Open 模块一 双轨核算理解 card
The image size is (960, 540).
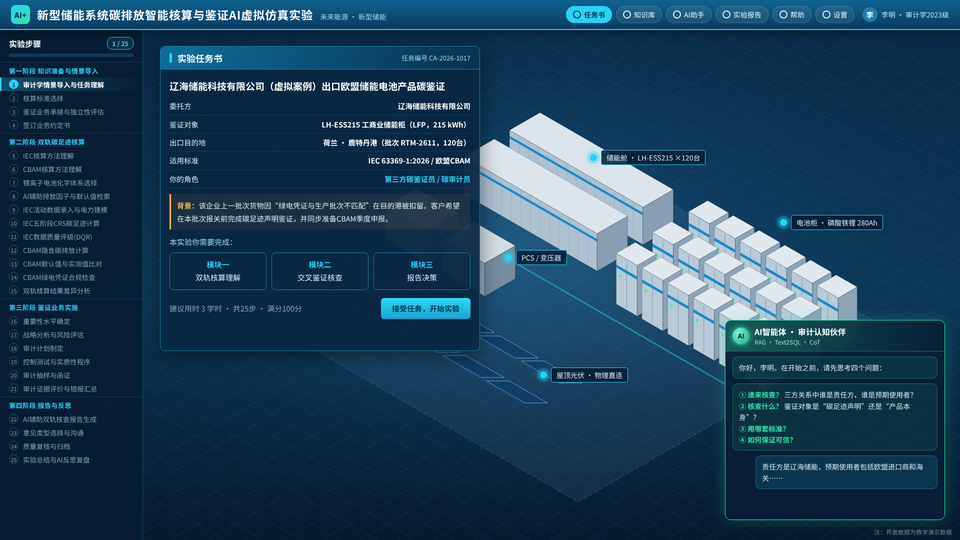218,271
